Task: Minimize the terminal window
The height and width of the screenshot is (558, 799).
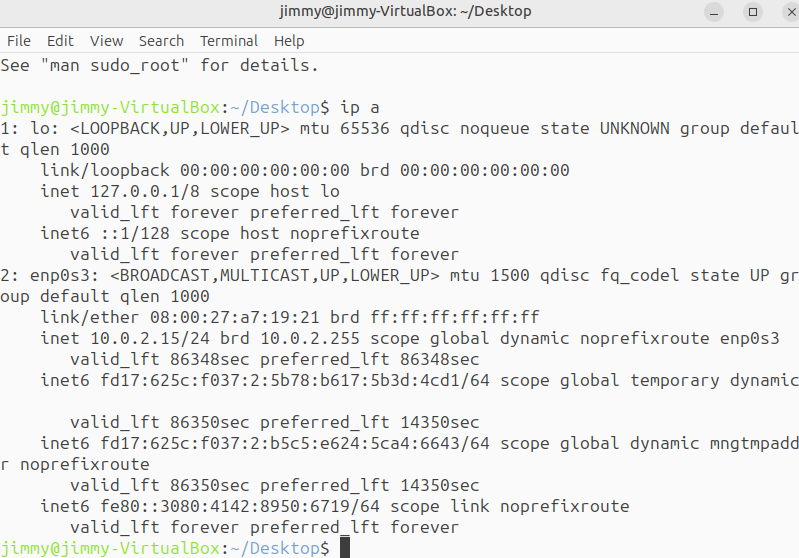Action: [714, 12]
